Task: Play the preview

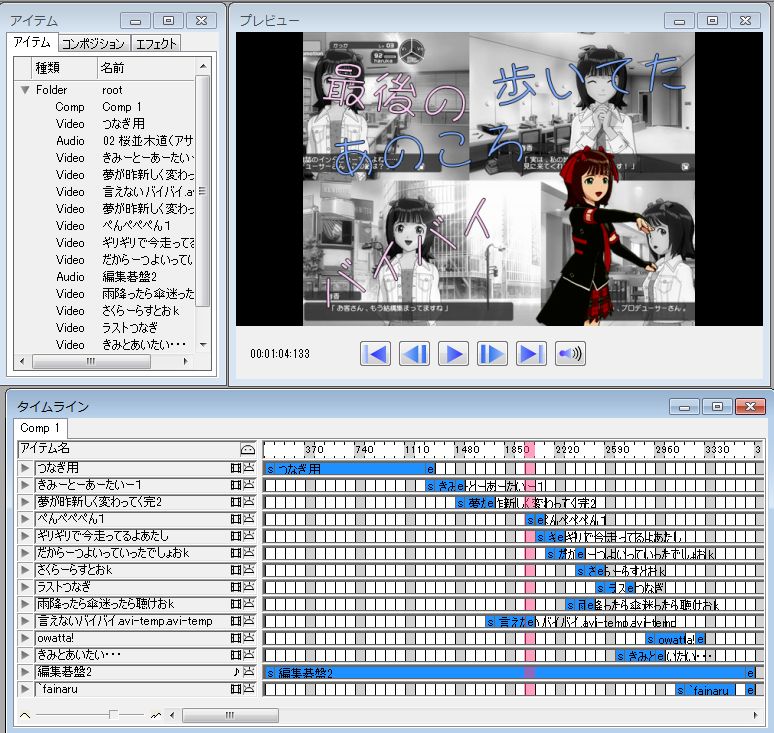Action: (453, 353)
